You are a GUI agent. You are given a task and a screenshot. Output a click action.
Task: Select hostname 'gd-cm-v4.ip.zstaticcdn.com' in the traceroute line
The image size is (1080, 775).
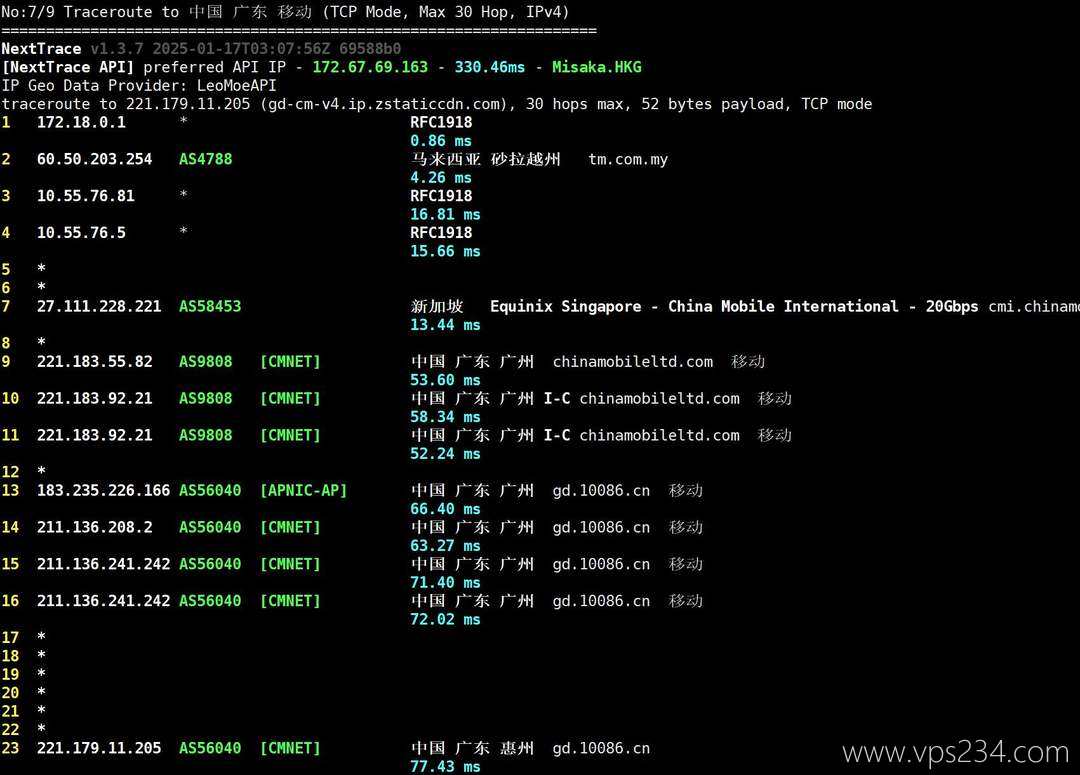tap(382, 104)
